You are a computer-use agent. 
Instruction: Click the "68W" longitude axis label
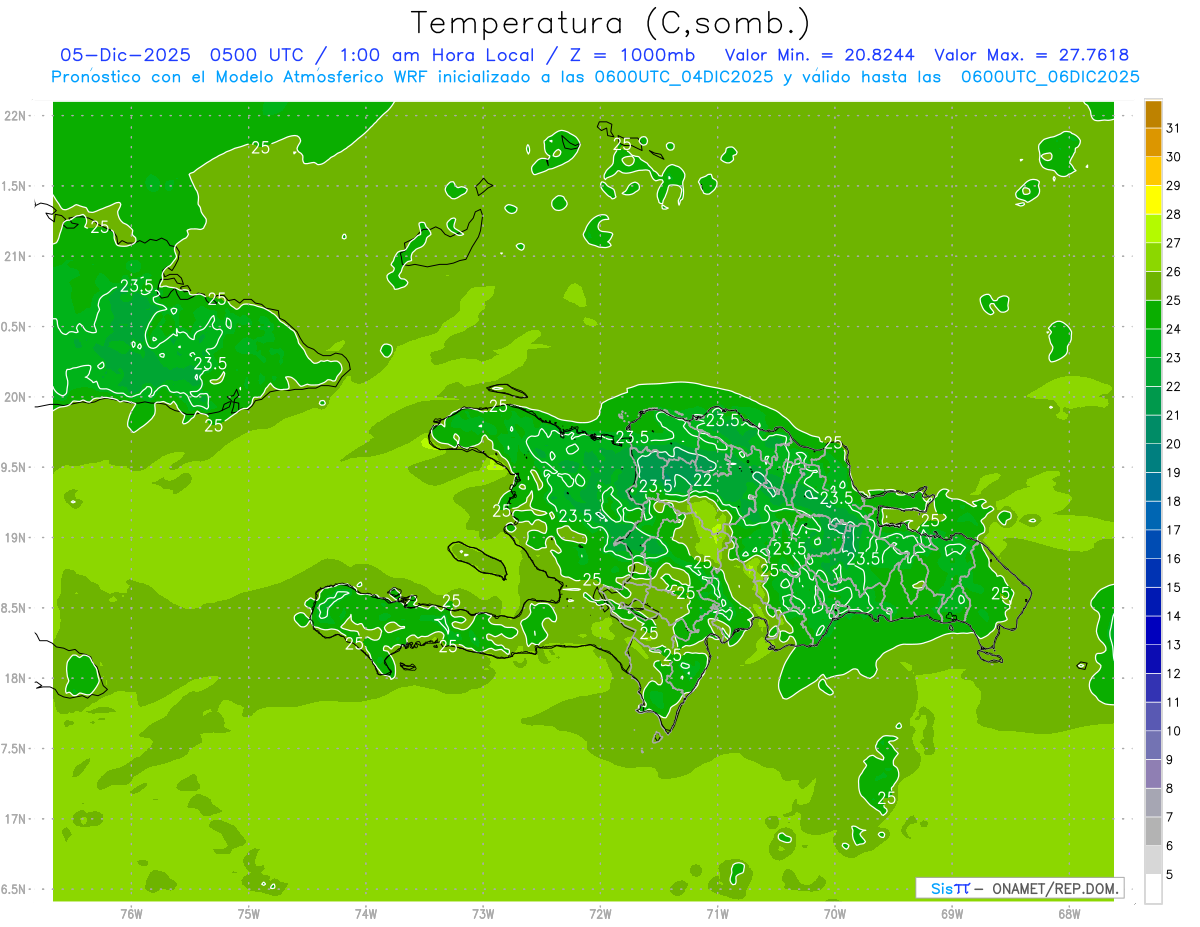[1069, 914]
